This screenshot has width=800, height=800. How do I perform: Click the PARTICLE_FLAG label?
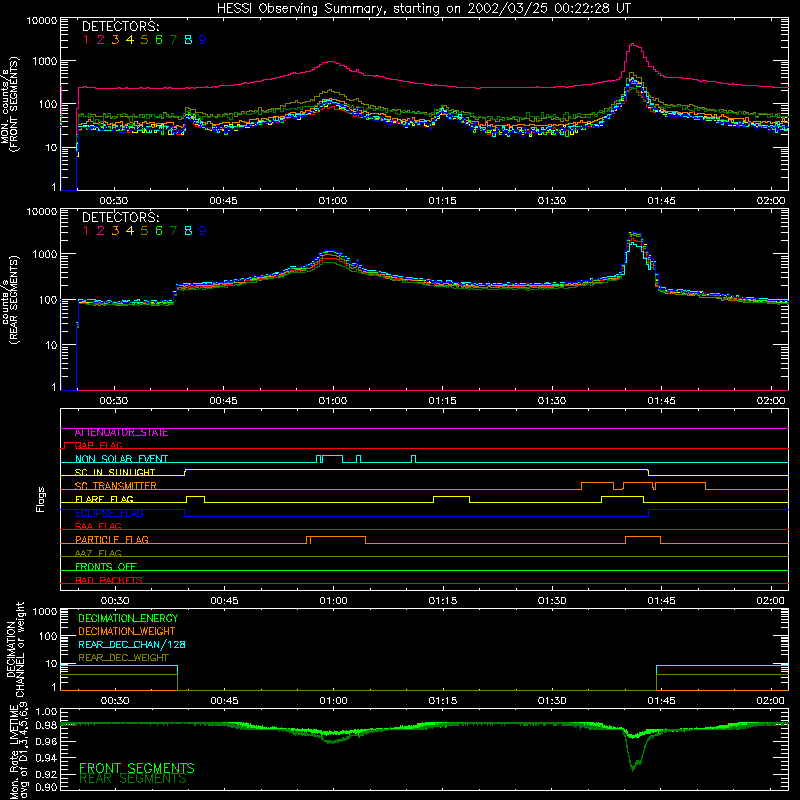coord(112,540)
